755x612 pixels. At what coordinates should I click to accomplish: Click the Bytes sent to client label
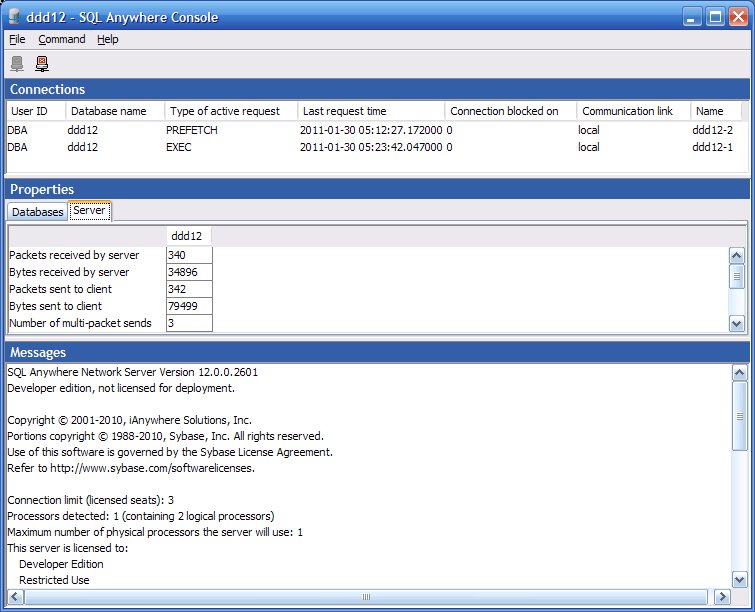point(55,306)
